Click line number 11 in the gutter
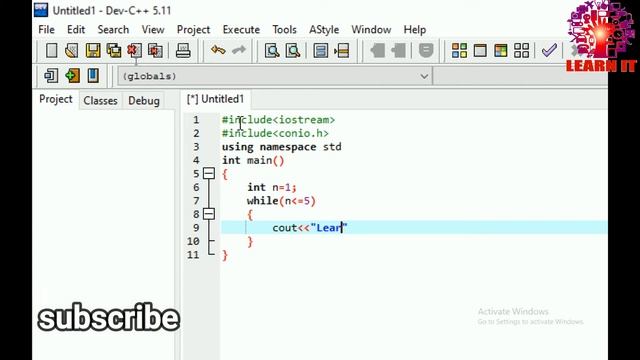The width and height of the screenshot is (640, 360). (193, 255)
